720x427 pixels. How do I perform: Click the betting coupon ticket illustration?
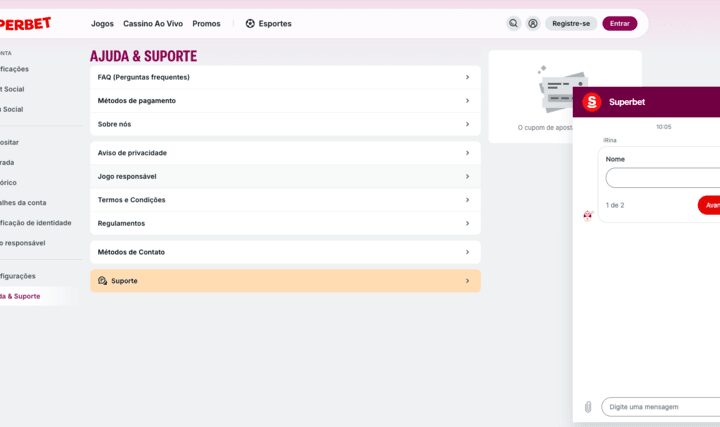(x=562, y=92)
